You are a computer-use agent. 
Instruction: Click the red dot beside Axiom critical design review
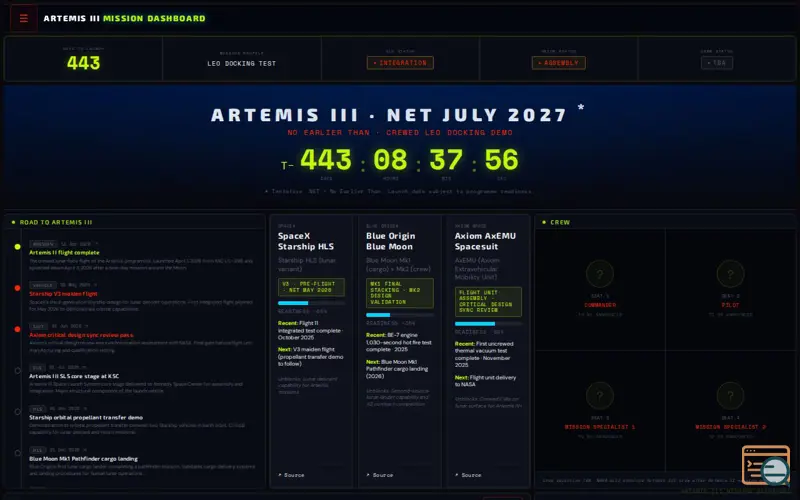coord(17,330)
